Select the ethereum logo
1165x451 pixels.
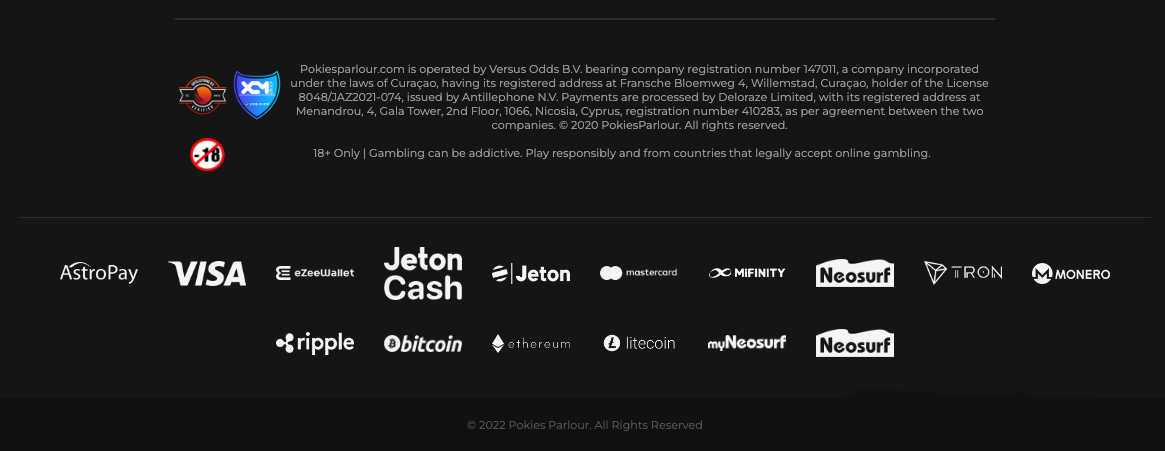pyautogui.click(x=531, y=343)
